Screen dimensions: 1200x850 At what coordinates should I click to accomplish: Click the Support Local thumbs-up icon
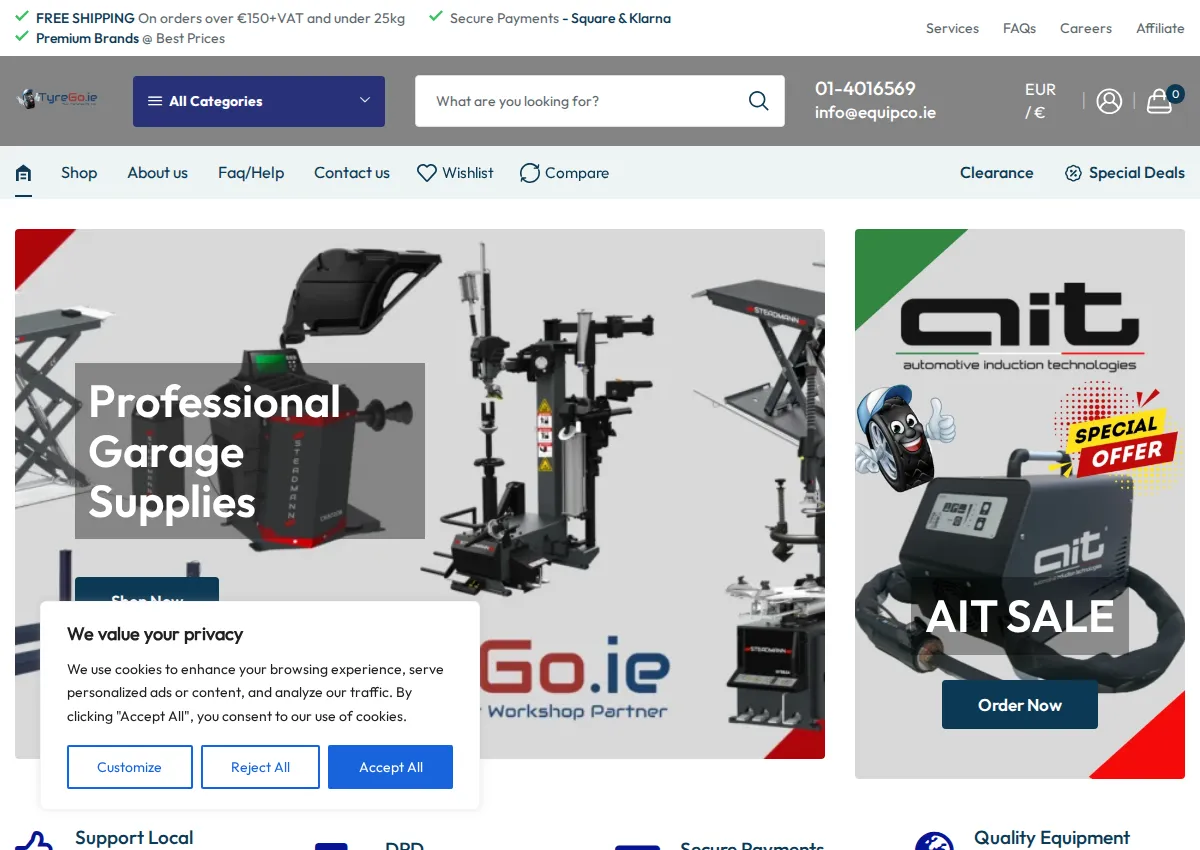pos(33,841)
